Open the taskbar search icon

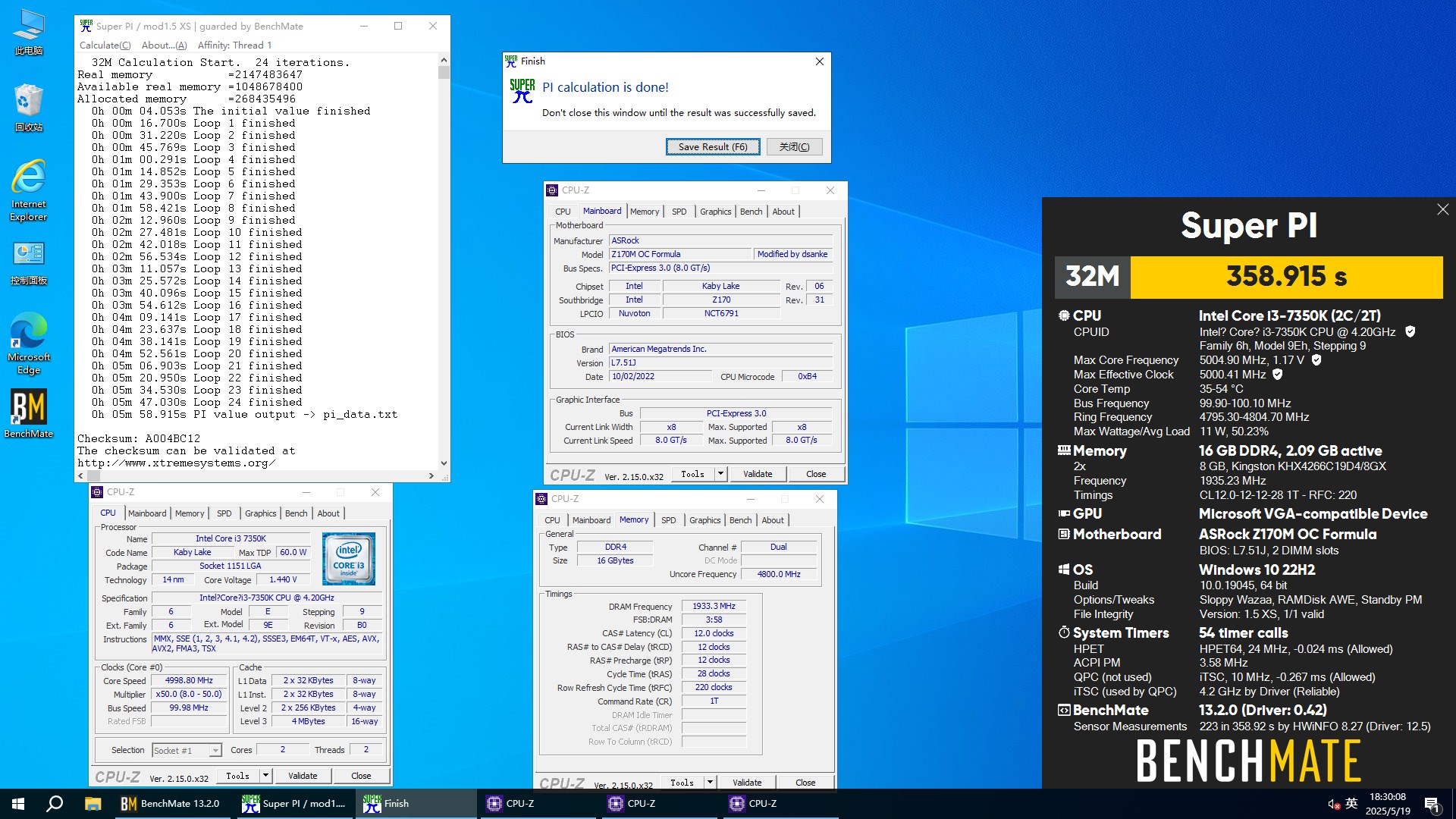[x=55, y=804]
